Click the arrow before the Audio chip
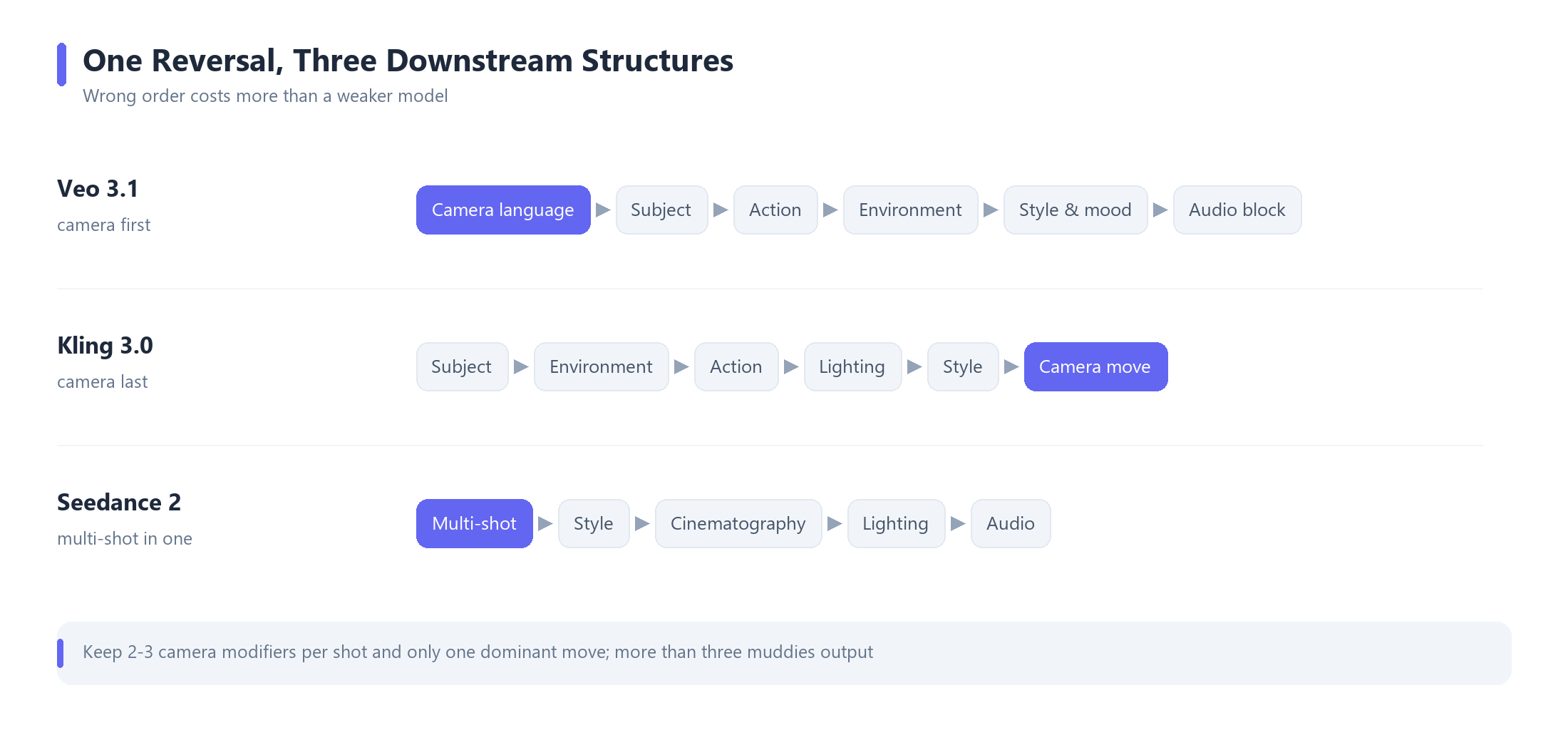The height and width of the screenshot is (730, 1568). [x=958, y=523]
